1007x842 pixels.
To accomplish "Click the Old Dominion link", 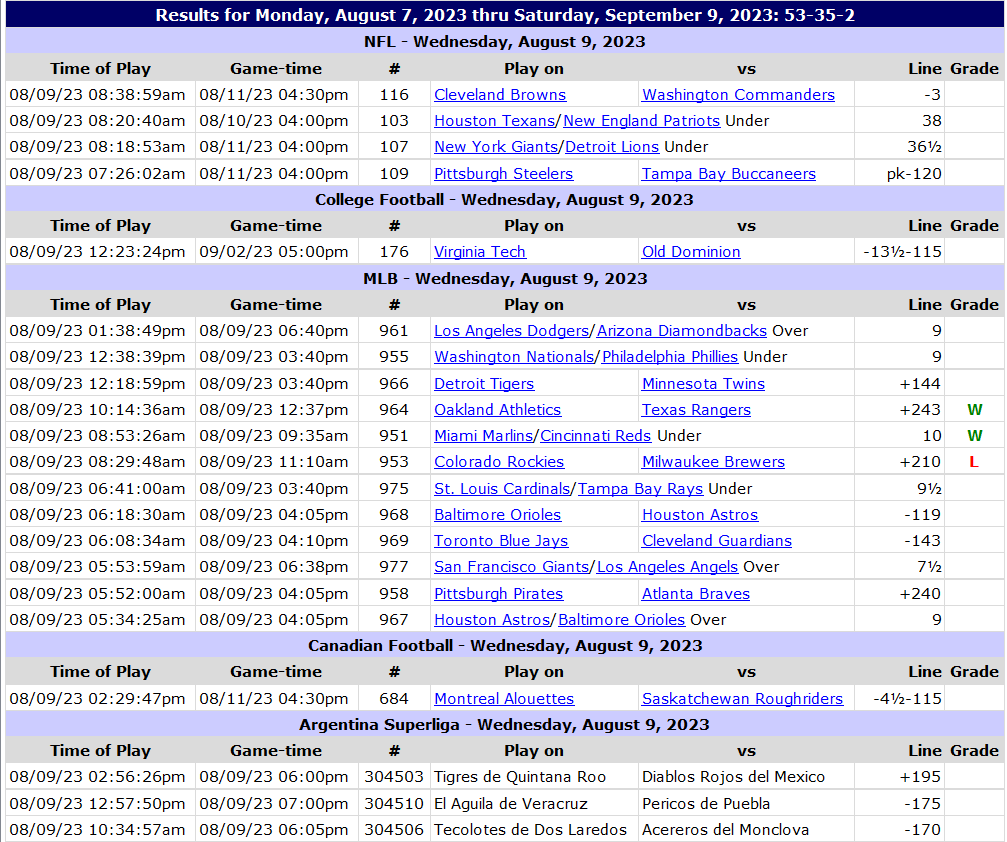I will click(691, 252).
